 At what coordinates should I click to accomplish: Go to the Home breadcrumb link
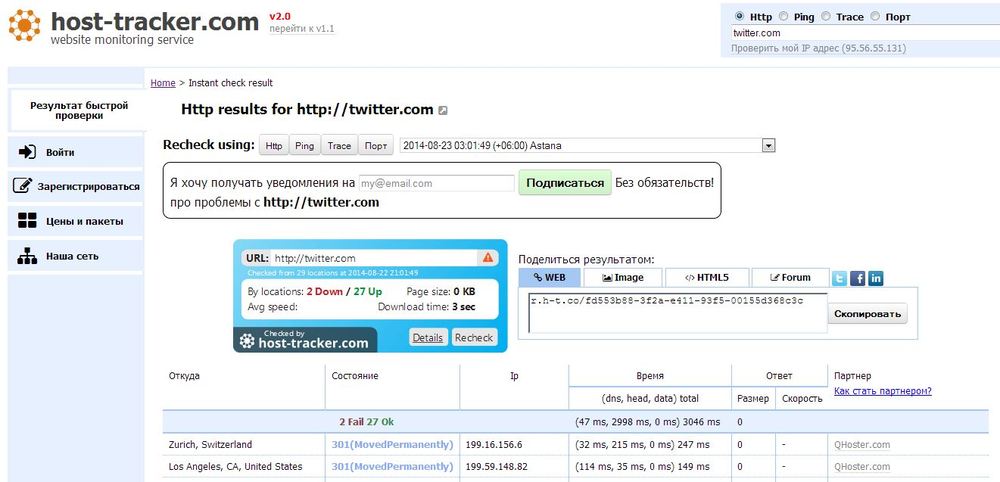(163, 83)
